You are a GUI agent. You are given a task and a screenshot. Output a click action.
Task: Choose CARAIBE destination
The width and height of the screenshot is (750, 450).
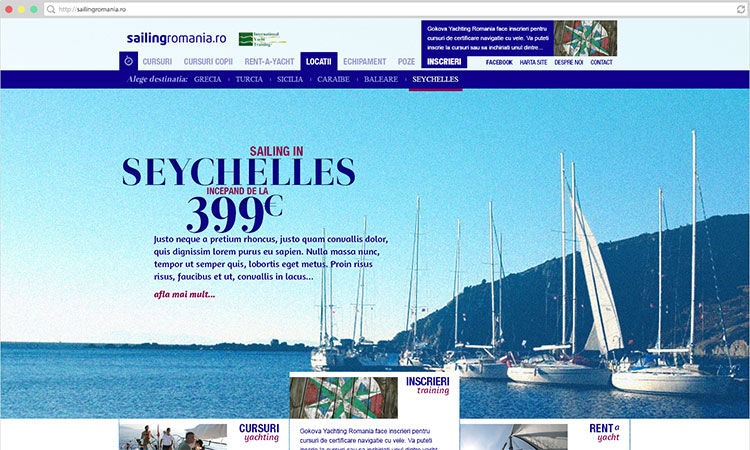click(x=333, y=79)
